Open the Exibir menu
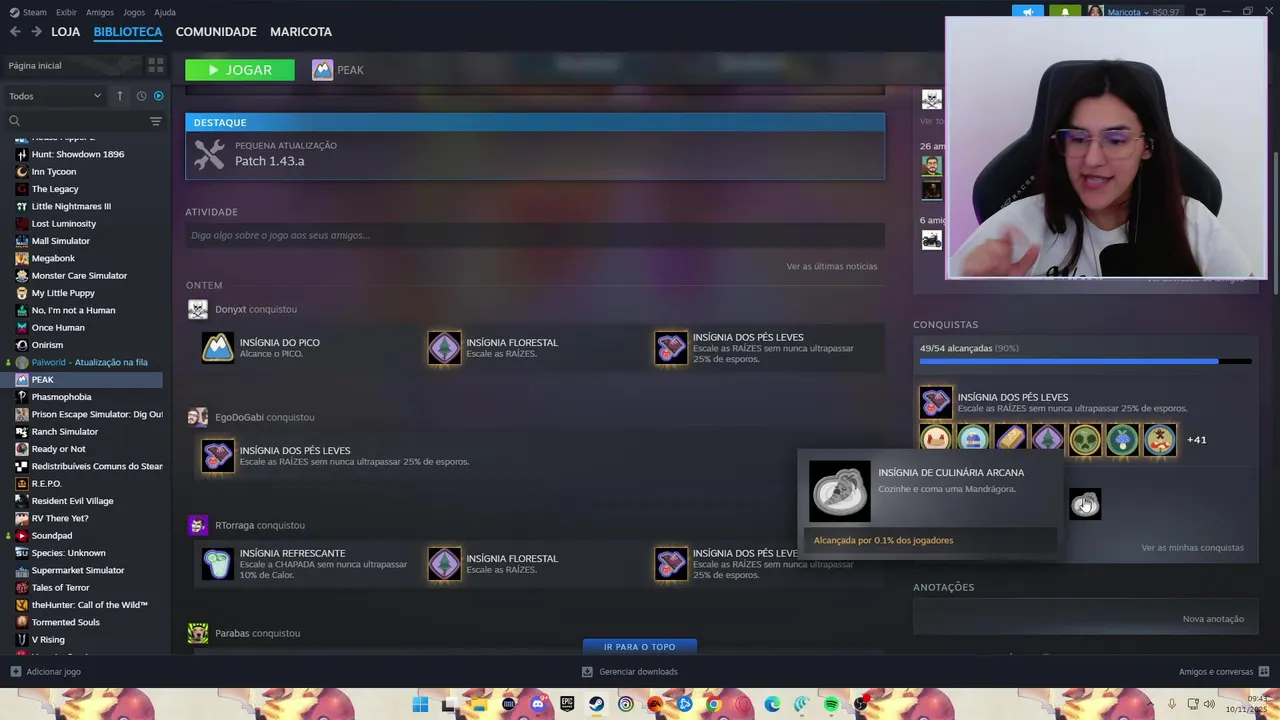Image resolution: width=1280 pixels, height=720 pixels. click(66, 12)
